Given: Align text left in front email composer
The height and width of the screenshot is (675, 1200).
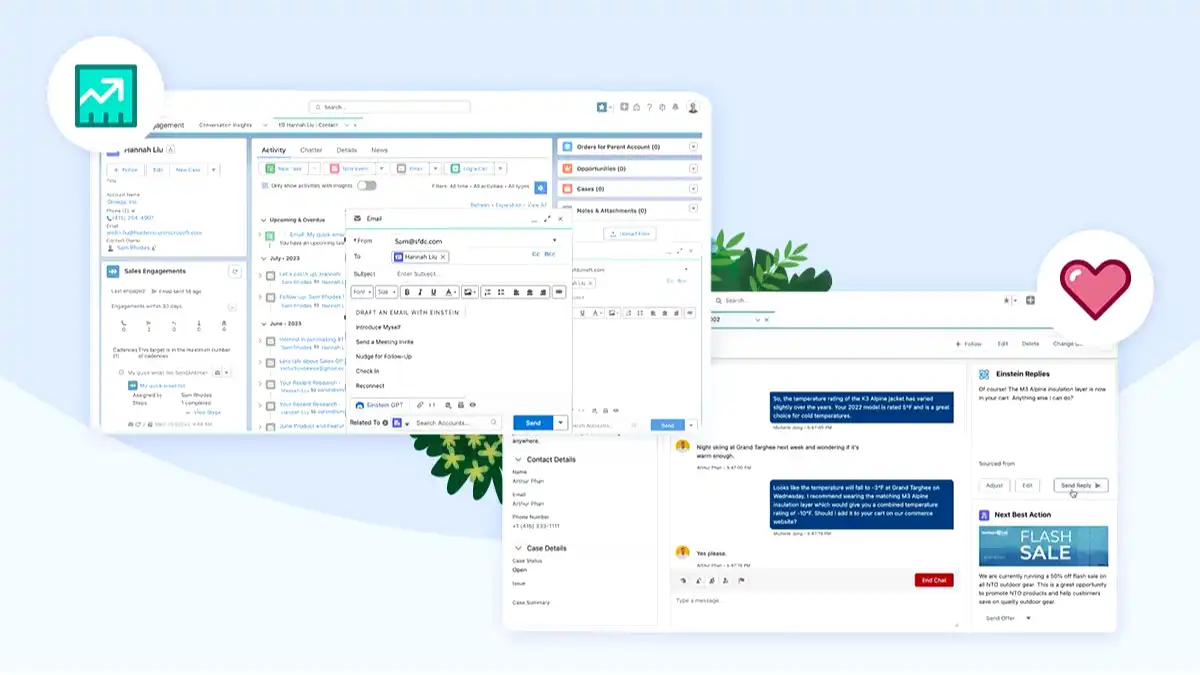Looking at the screenshot, I should coord(516,292).
